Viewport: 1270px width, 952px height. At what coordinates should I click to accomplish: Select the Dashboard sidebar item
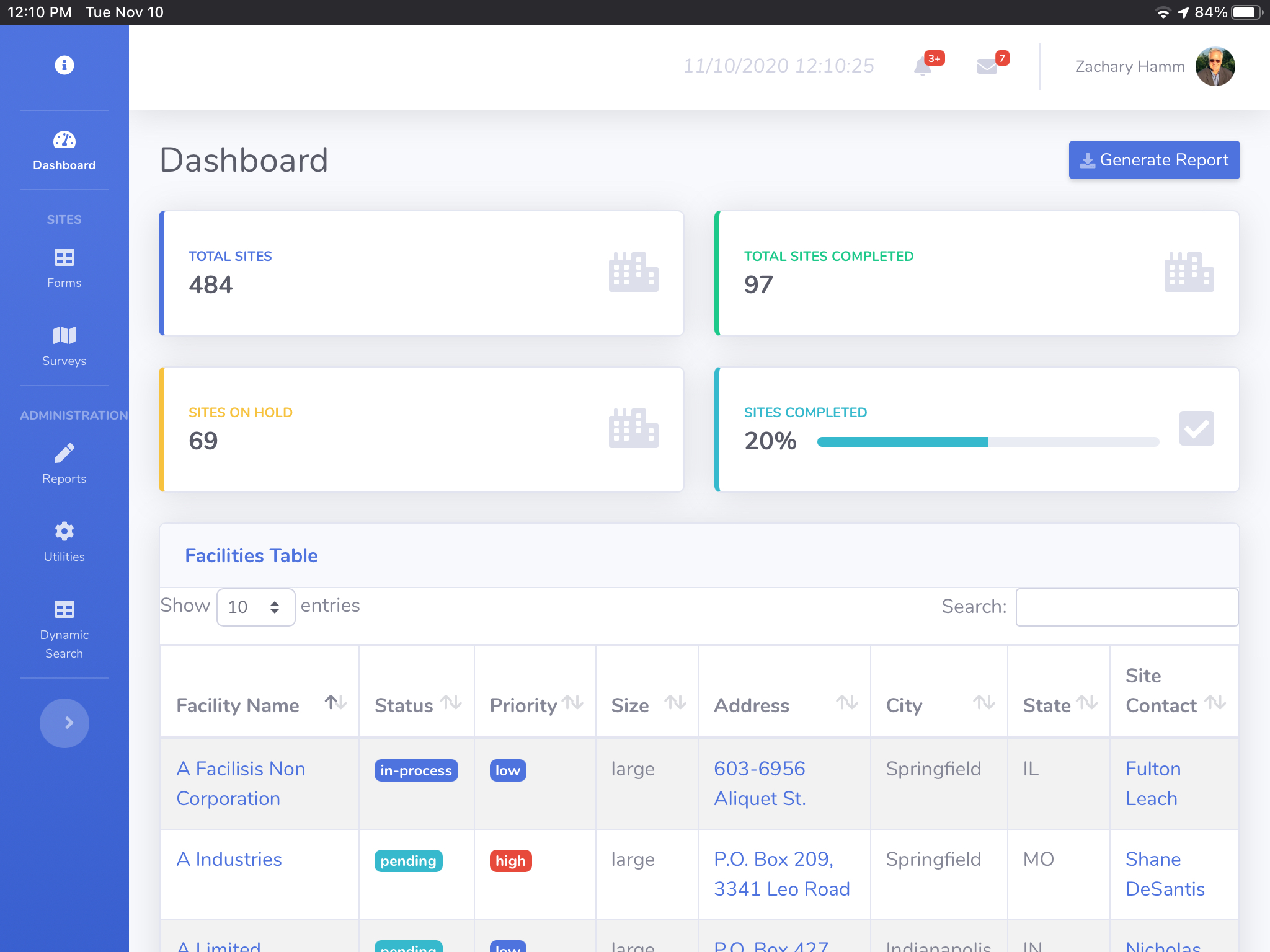64,151
